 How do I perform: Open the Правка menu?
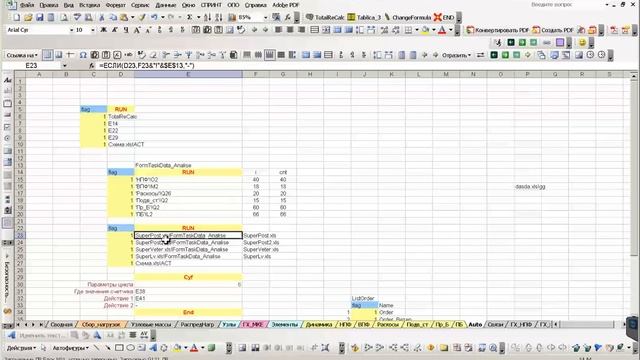coord(49,5)
